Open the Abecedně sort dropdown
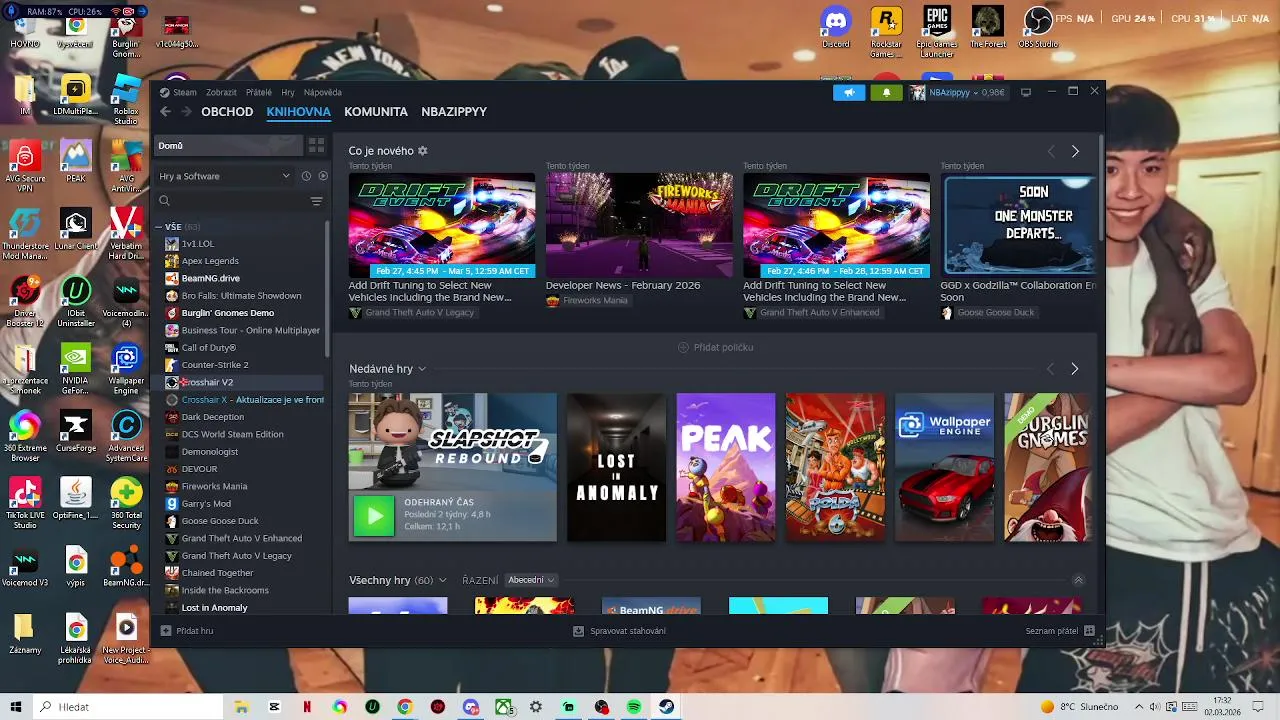 point(530,580)
